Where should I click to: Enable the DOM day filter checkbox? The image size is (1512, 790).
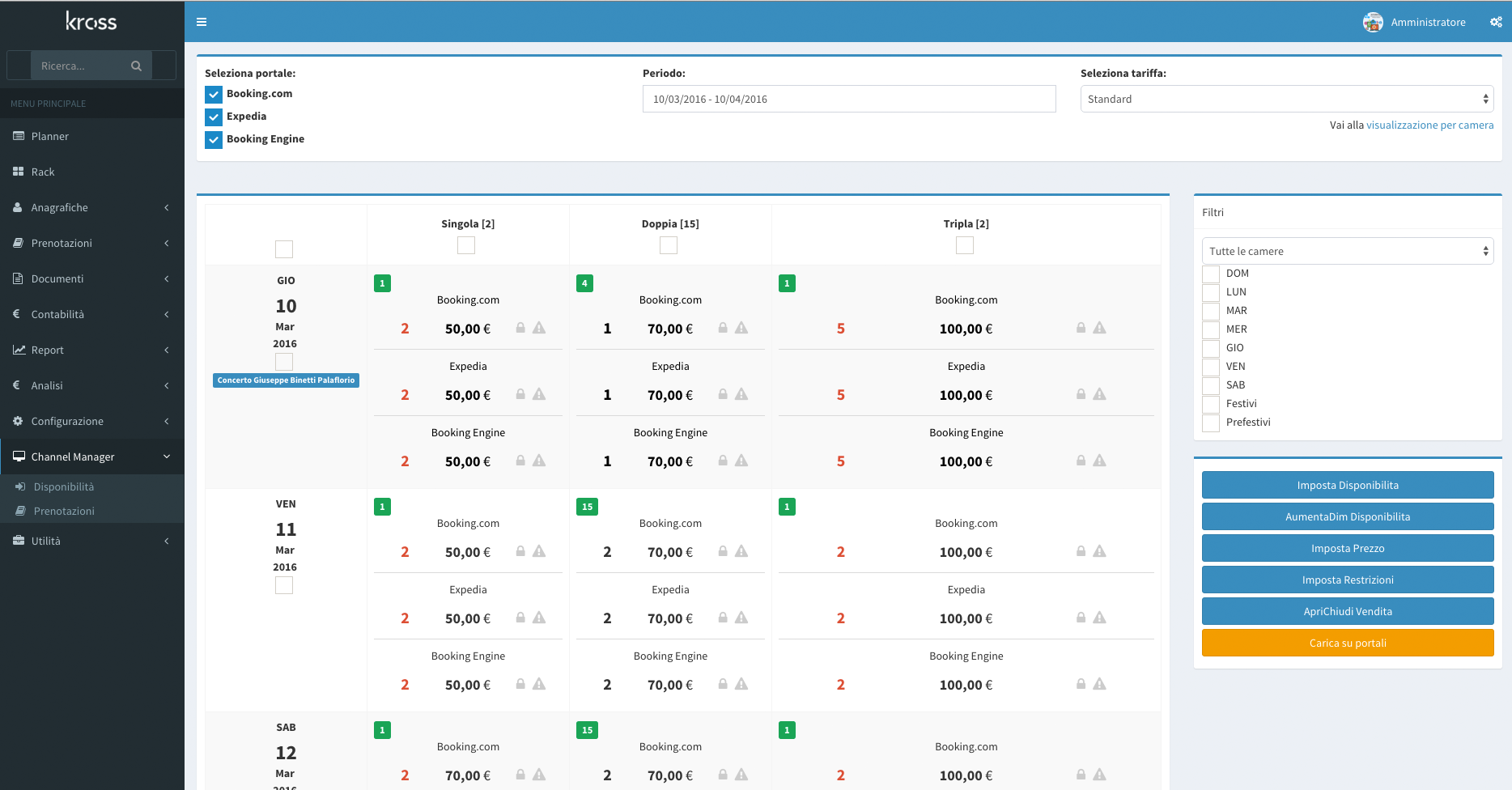[1211, 274]
